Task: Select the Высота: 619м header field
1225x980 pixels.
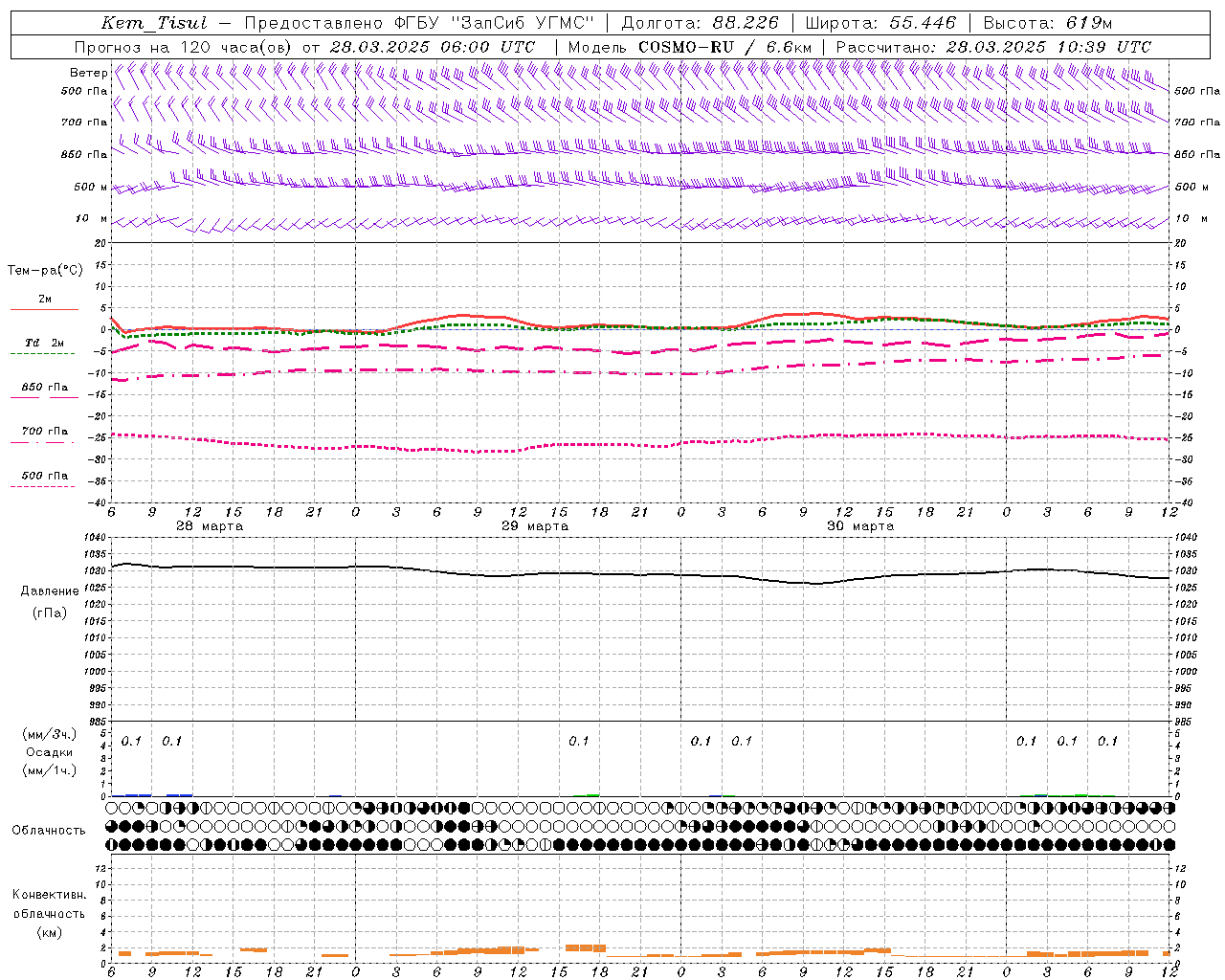Action: pos(1047,23)
